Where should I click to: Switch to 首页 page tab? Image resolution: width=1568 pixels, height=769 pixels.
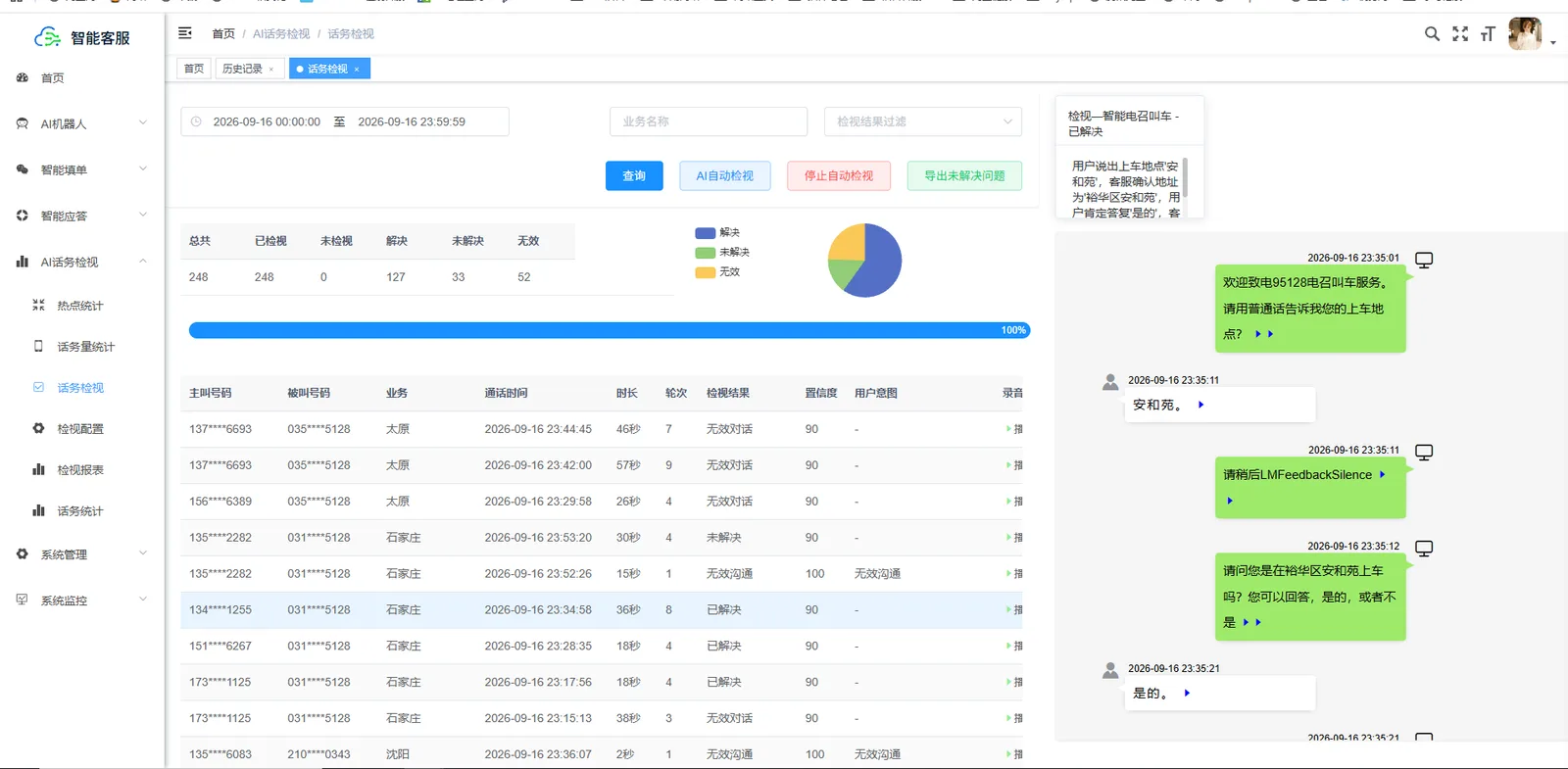pyautogui.click(x=194, y=69)
